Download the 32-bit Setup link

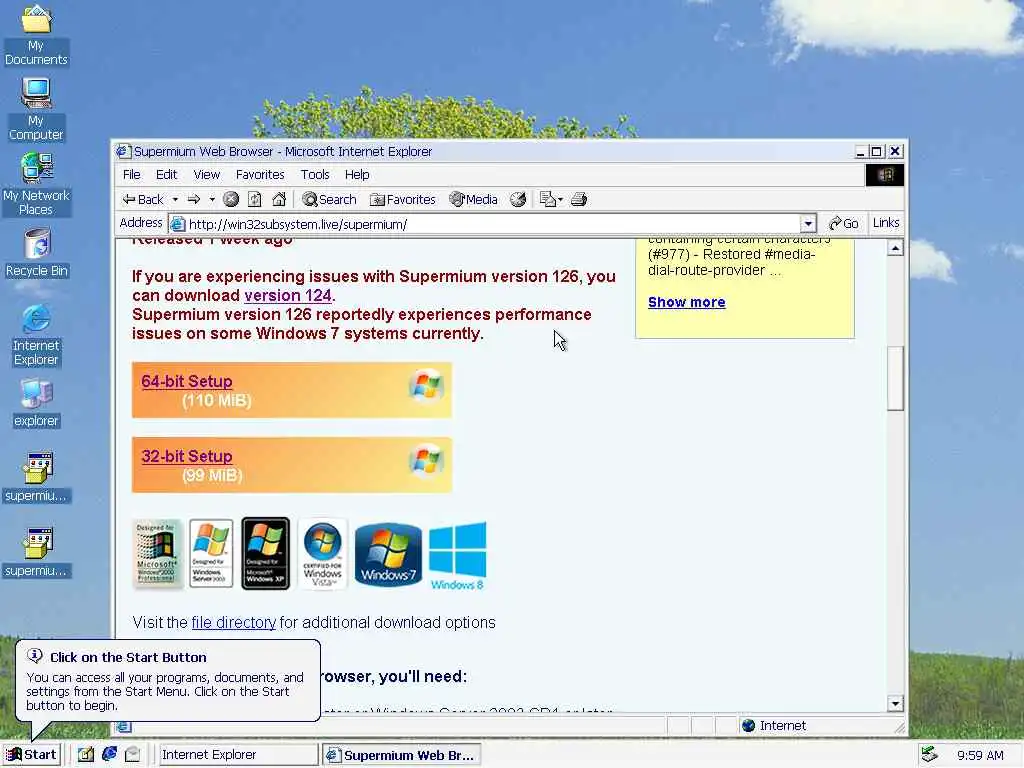187,456
